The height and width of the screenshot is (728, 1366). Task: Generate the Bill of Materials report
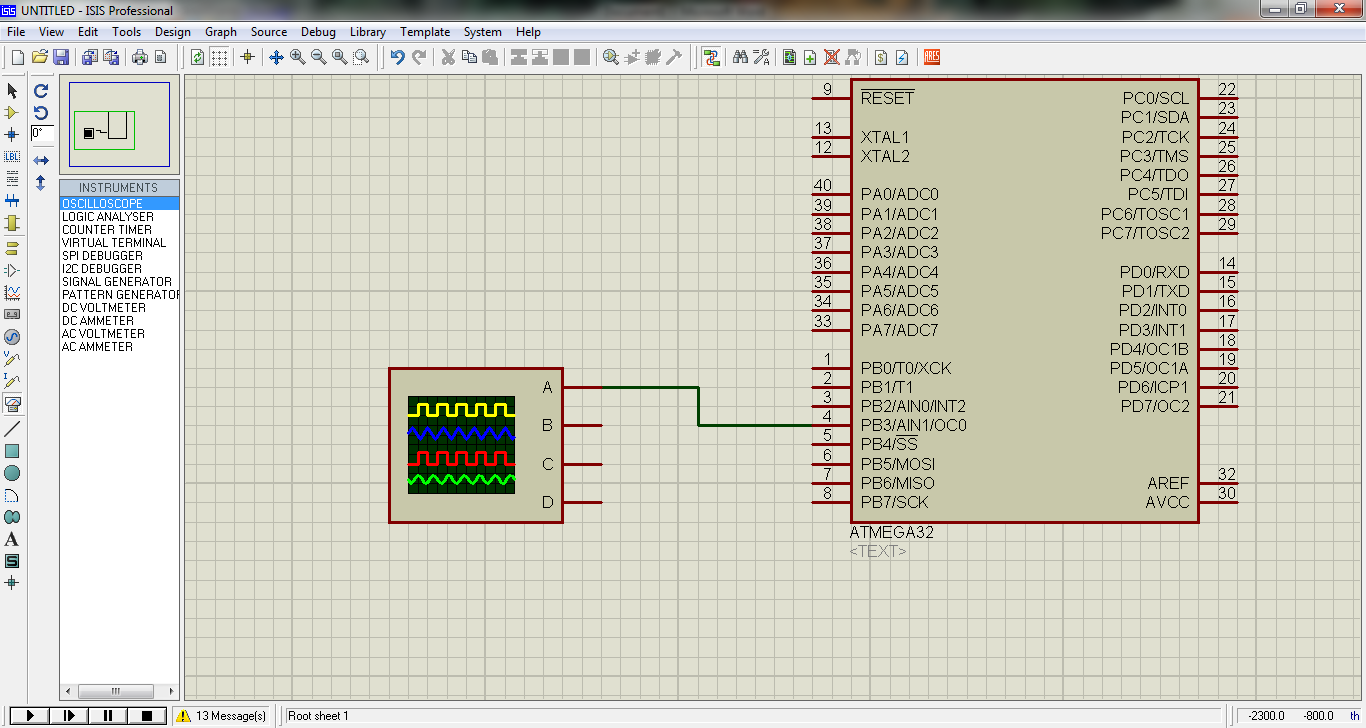[881, 57]
